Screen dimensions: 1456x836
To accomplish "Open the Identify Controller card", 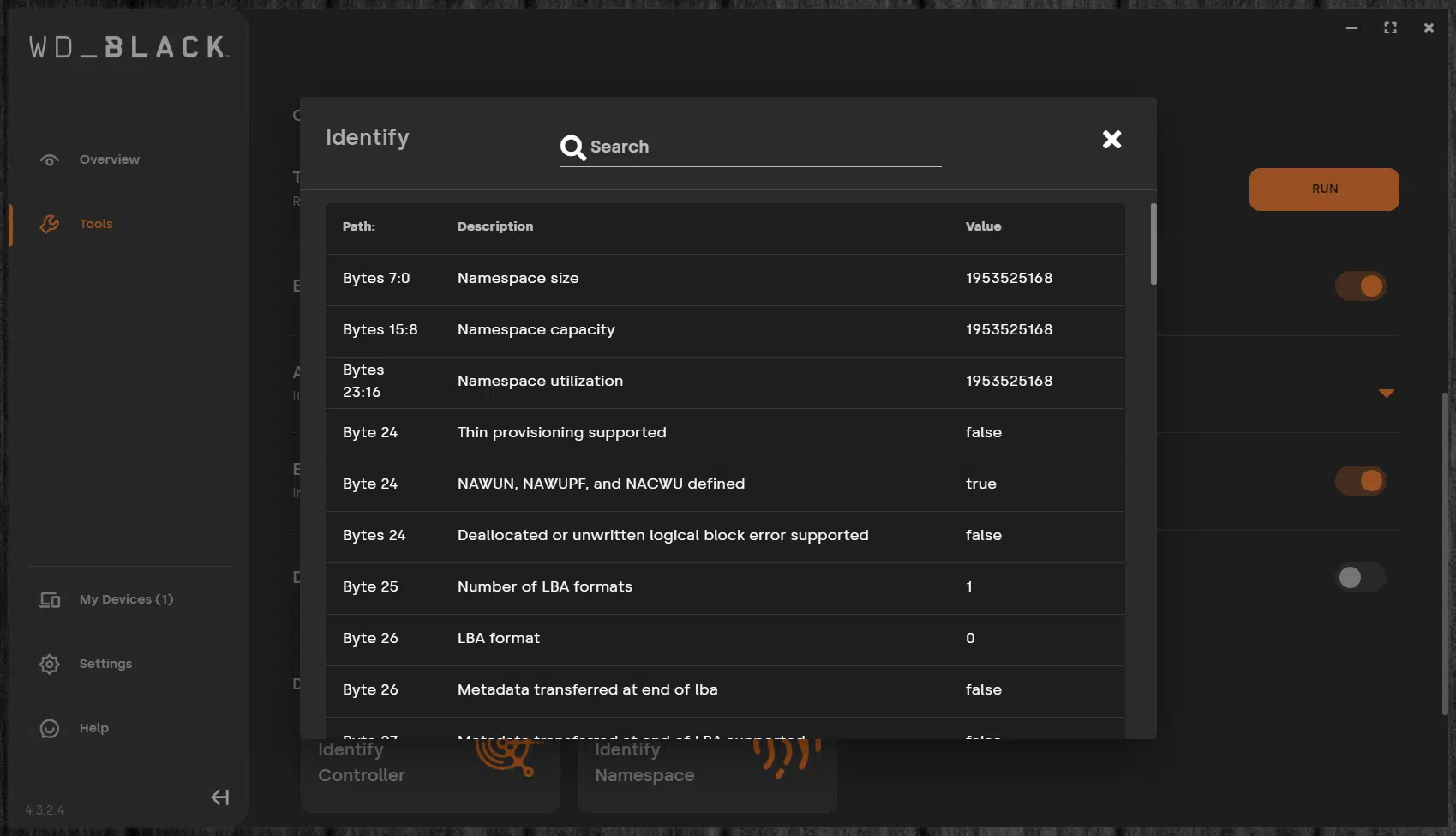I will click(x=430, y=775).
